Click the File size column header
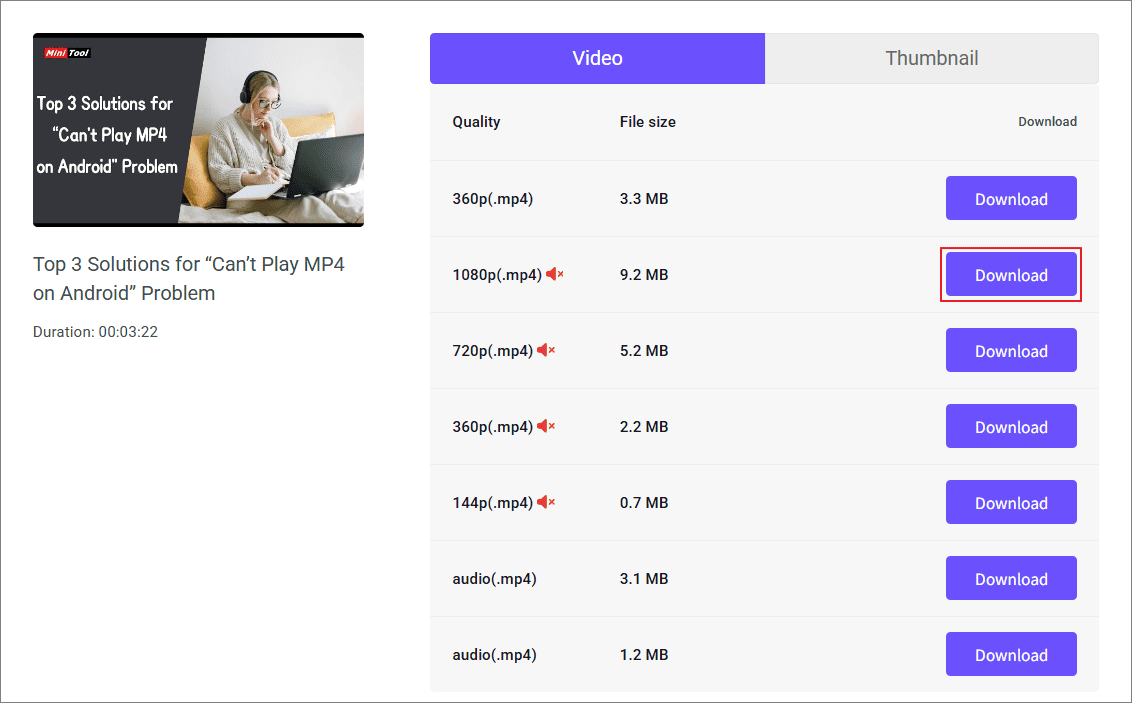The width and height of the screenshot is (1132, 703). (x=647, y=122)
